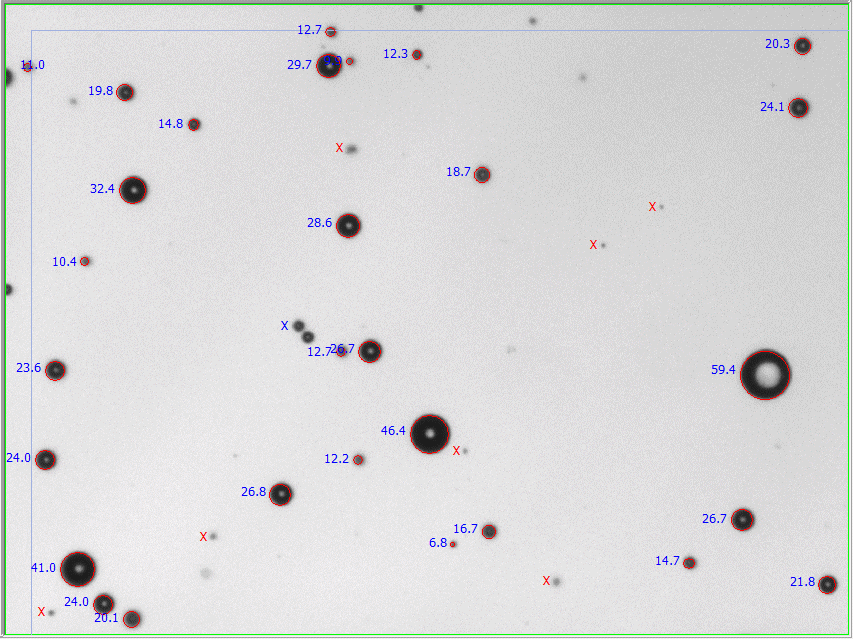
Task: Click the particle labeled 21.8
Action: tap(827, 584)
